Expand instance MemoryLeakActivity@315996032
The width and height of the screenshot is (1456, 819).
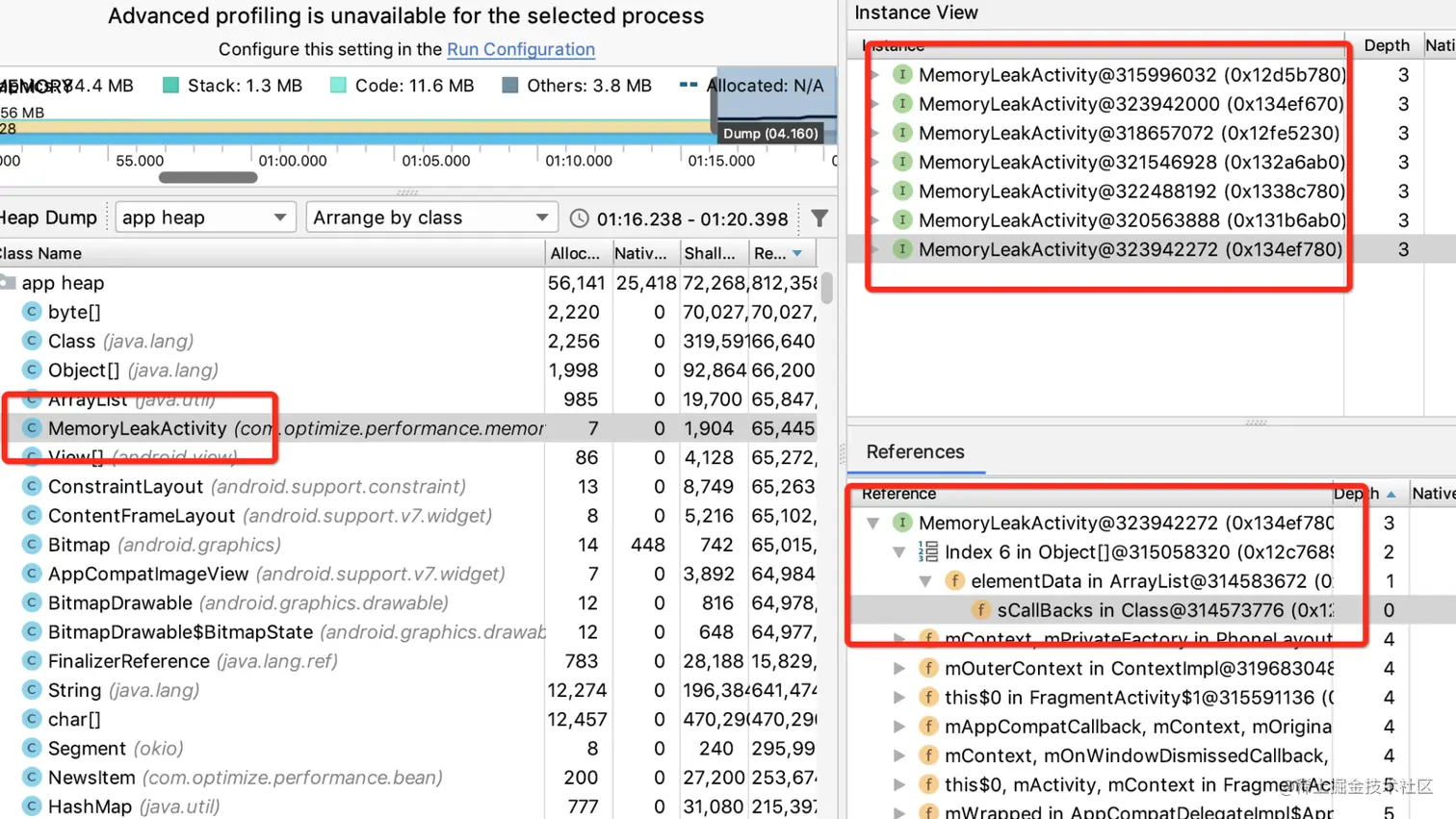pyautogui.click(x=874, y=74)
